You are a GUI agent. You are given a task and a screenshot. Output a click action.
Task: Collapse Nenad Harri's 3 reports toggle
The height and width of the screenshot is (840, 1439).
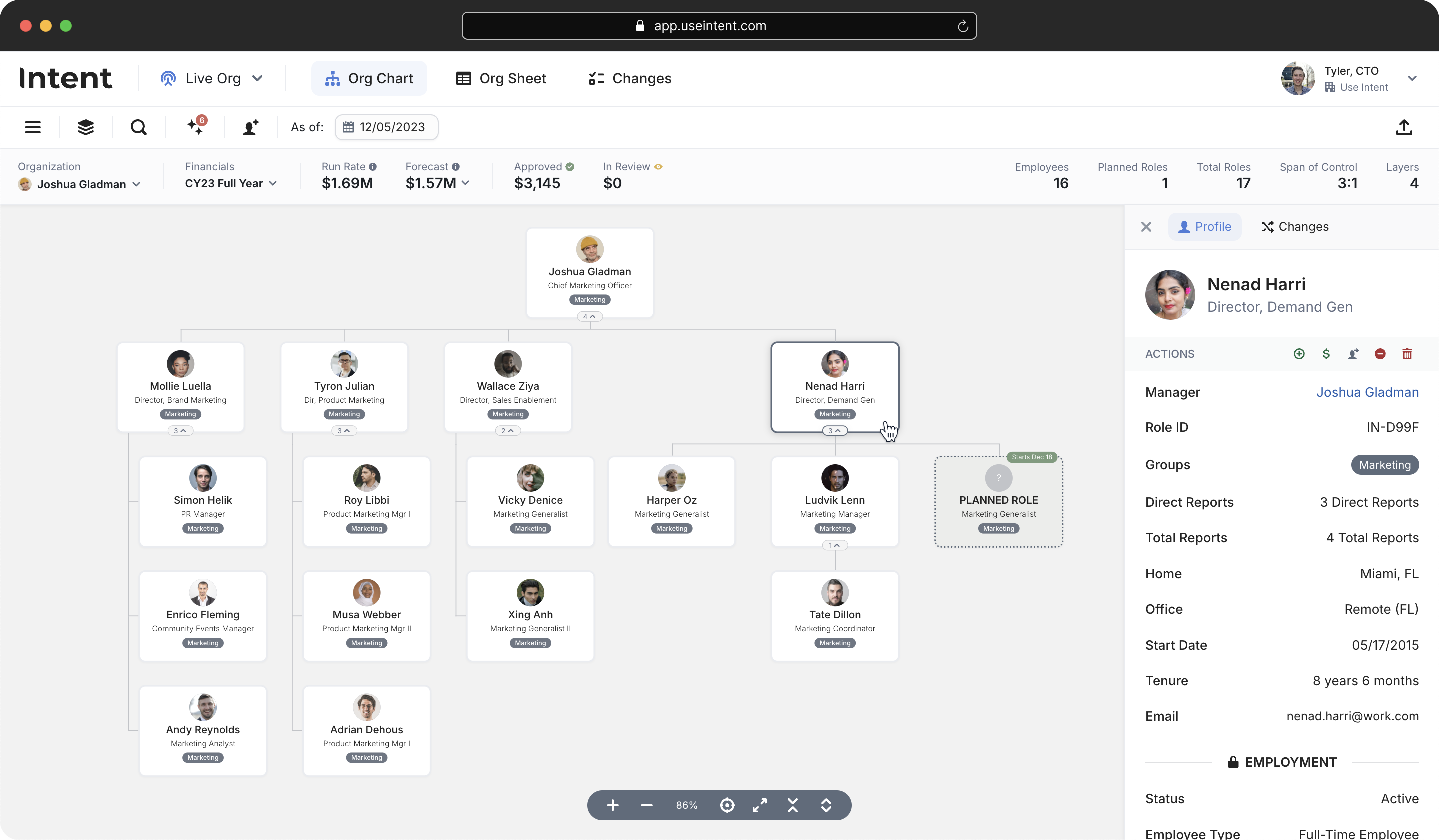(835, 431)
